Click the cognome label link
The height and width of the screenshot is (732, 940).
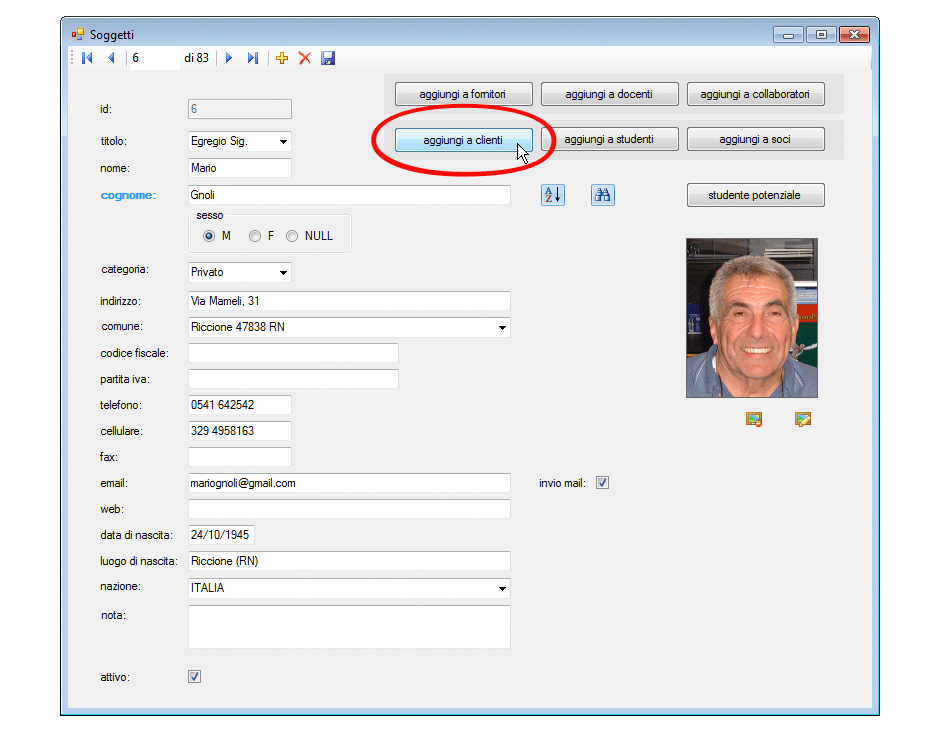128,195
